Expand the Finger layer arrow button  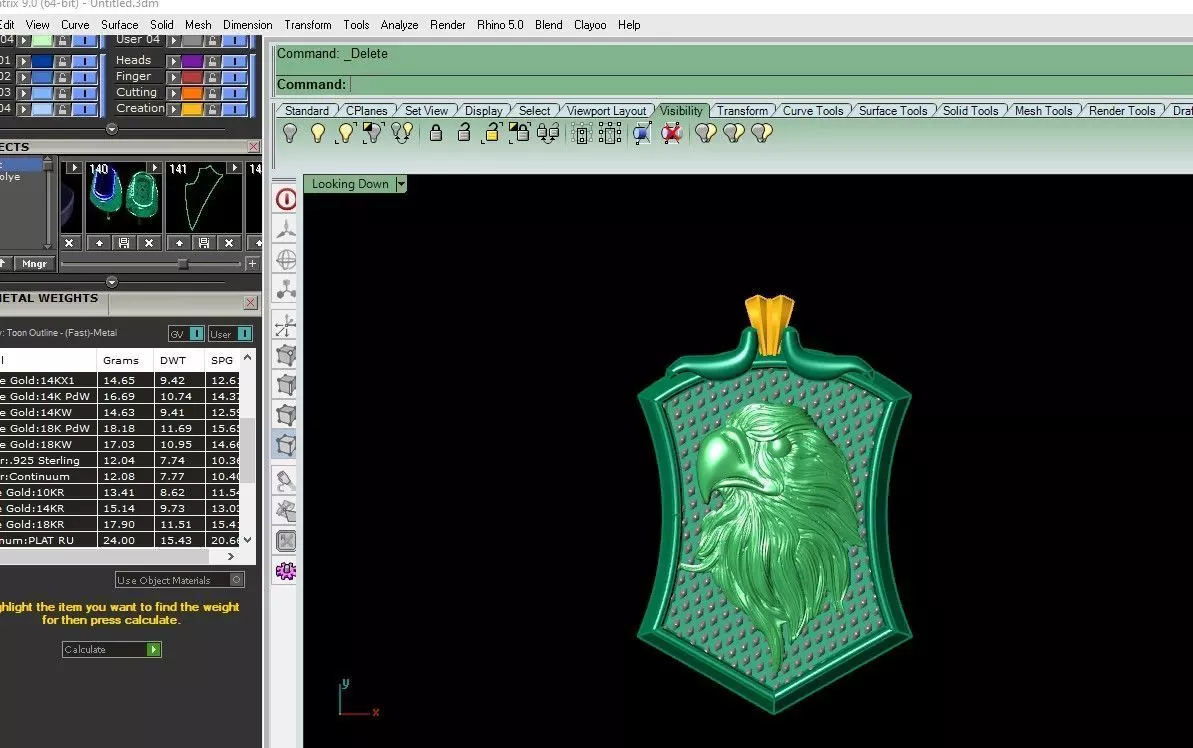(x=173, y=77)
